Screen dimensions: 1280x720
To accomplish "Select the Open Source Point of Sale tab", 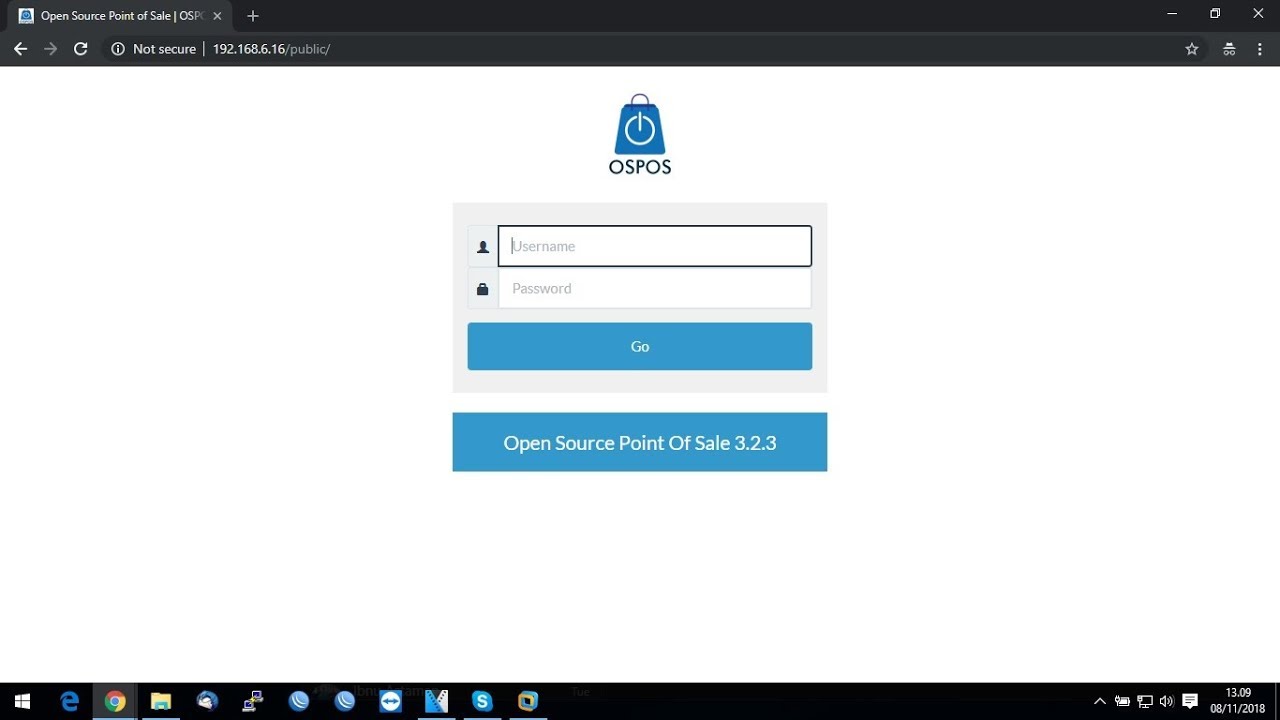I will [x=120, y=16].
